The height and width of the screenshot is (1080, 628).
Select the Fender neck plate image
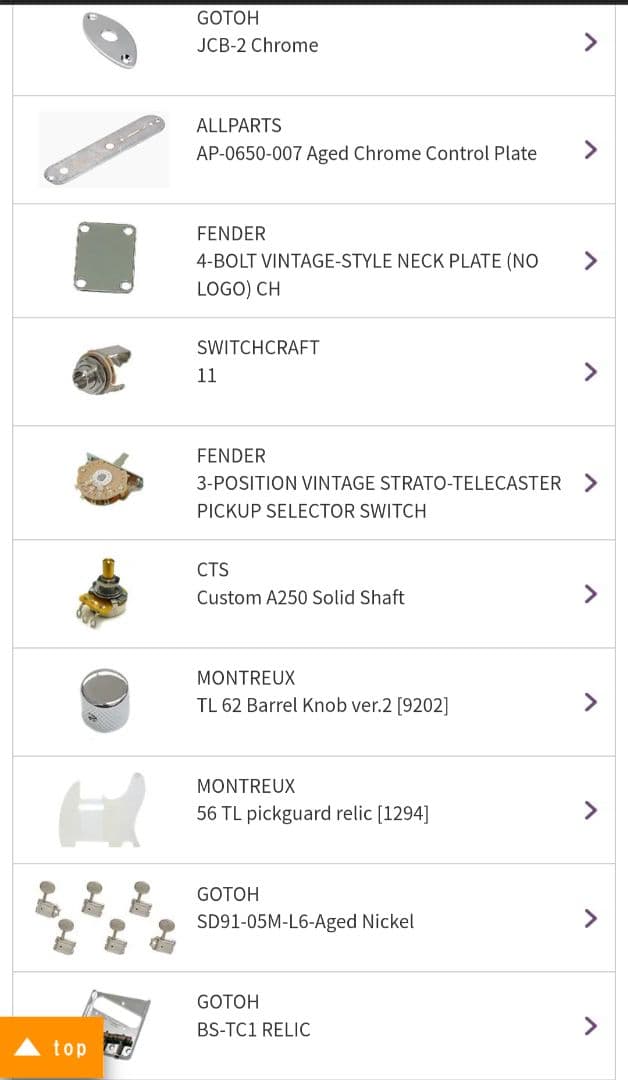(x=104, y=259)
